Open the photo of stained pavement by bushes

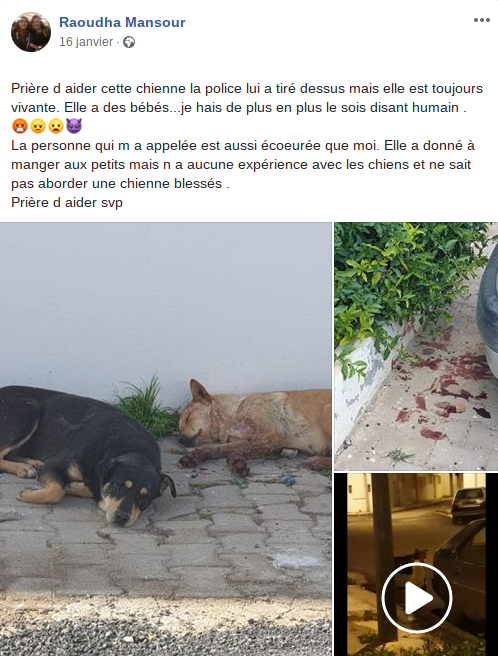(416, 346)
